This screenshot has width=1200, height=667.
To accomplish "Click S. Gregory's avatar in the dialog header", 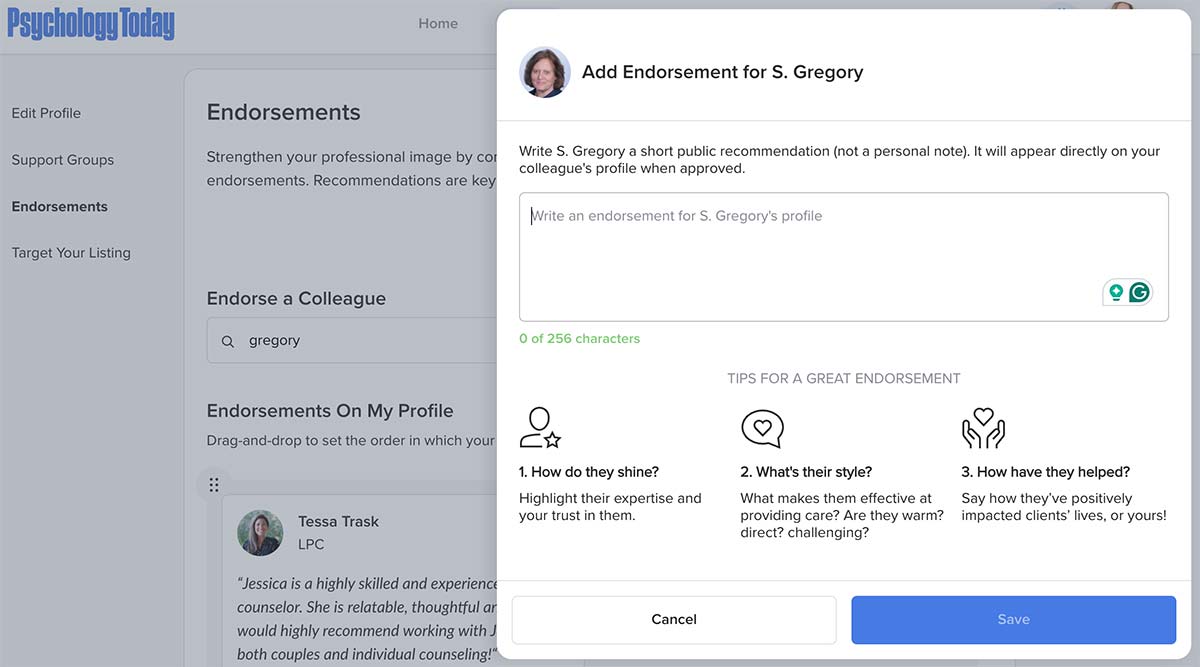I will click(544, 71).
